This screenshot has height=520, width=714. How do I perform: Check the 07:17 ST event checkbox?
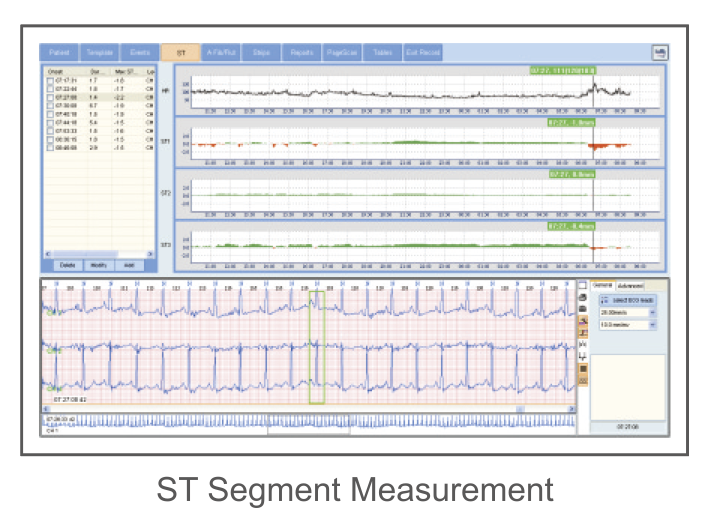49,81
